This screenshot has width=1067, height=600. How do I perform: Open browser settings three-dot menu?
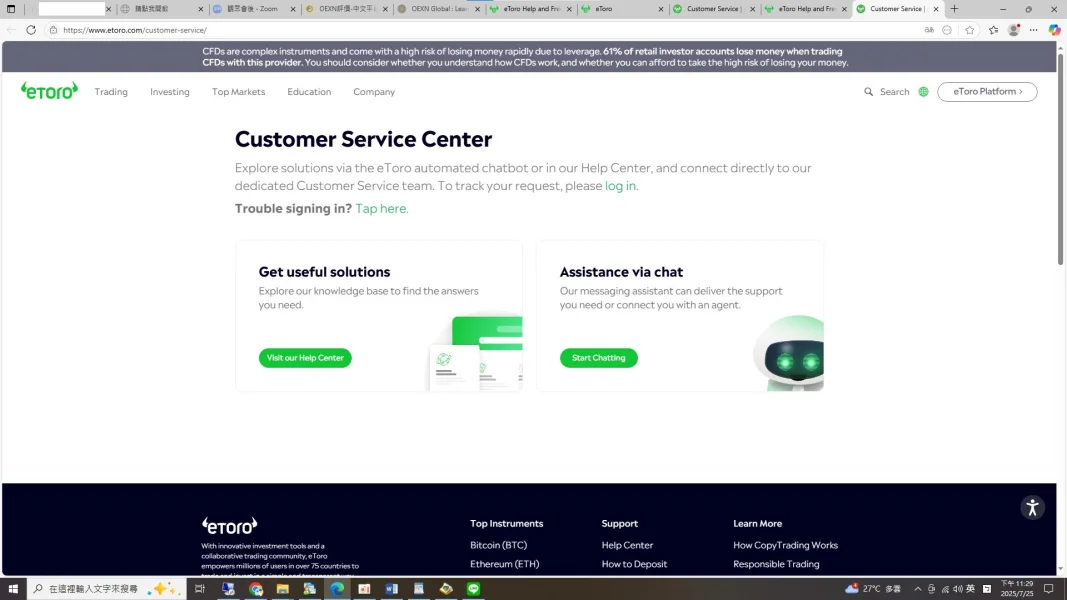pyautogui.click(x=1034, y=30)
